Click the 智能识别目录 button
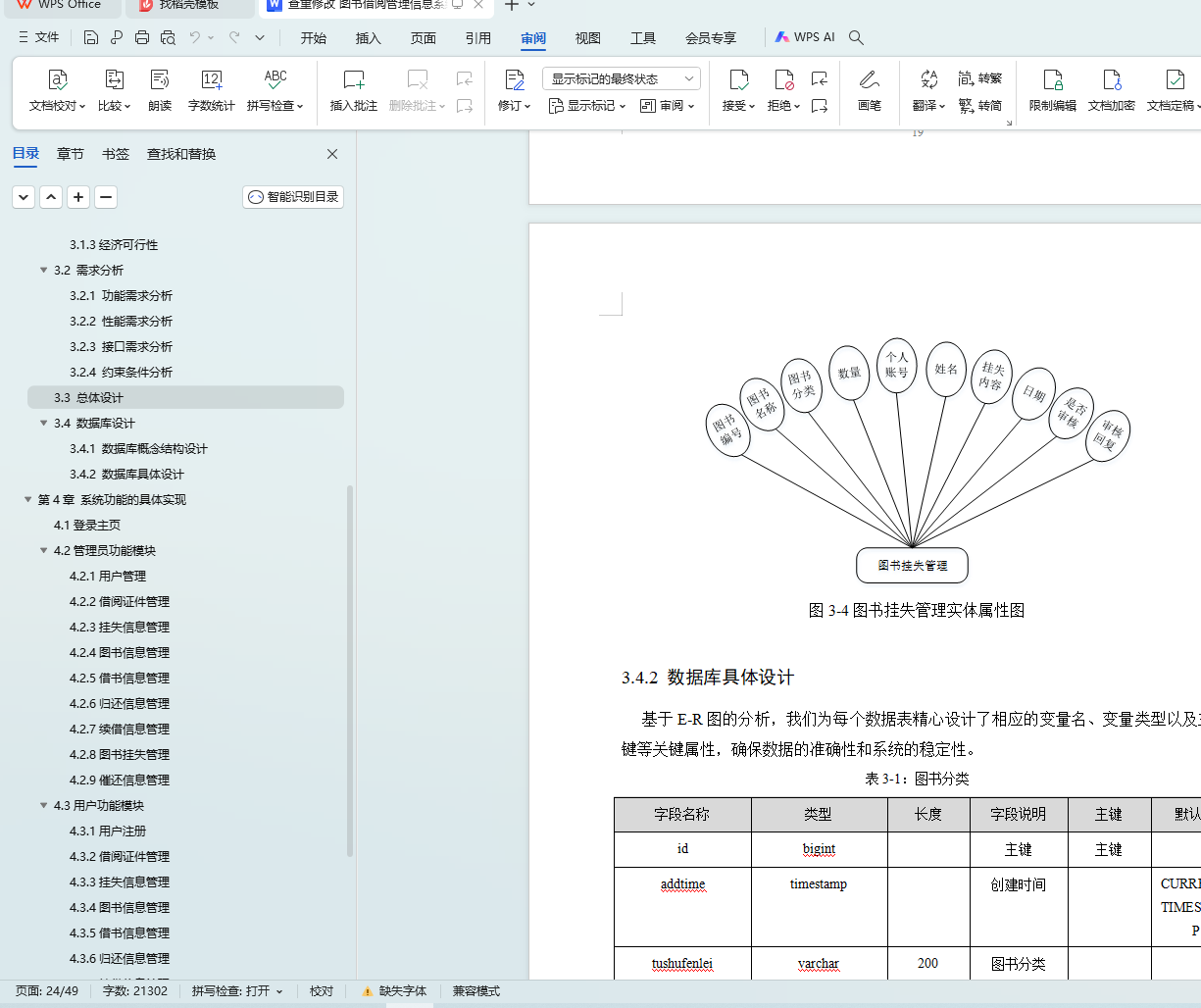The width and height of the screenshot is (1201, 1008). click(x=293, y=196)
